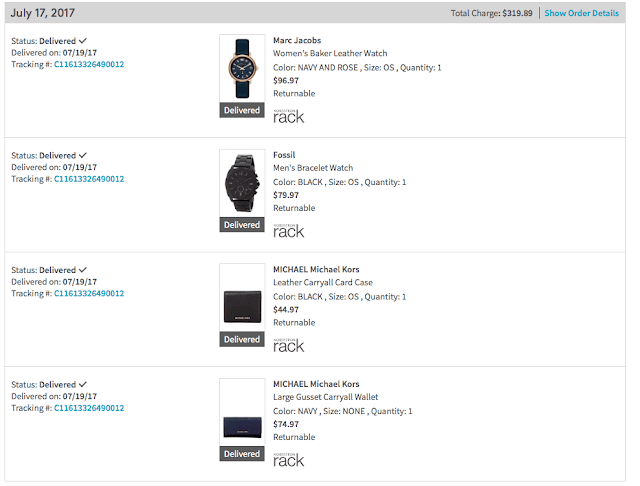Click Nordstrom Rack logo under Fossil item
Screen dimensions: 640x486
tap(289, 231)
